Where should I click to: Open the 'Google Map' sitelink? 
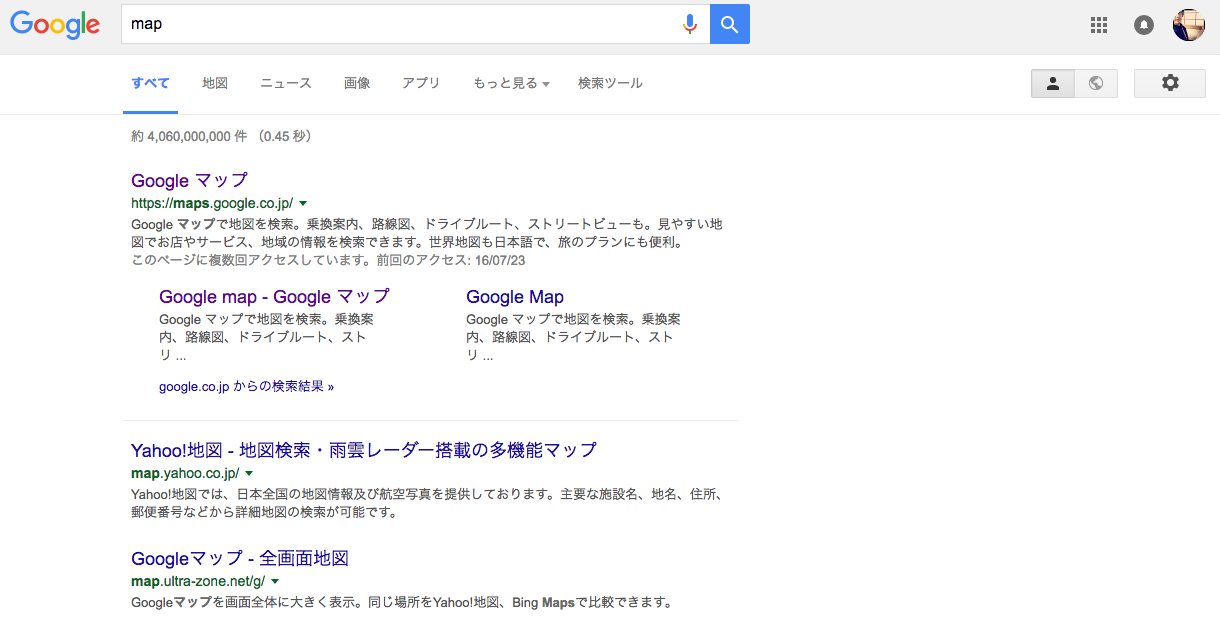515,297
